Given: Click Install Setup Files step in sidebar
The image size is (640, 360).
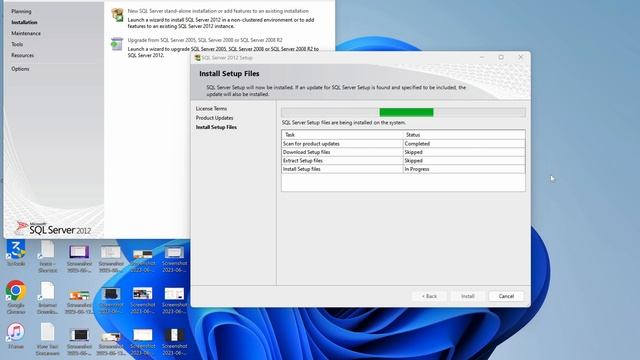Looking at the screenshot, I should (x=216, y=127).
